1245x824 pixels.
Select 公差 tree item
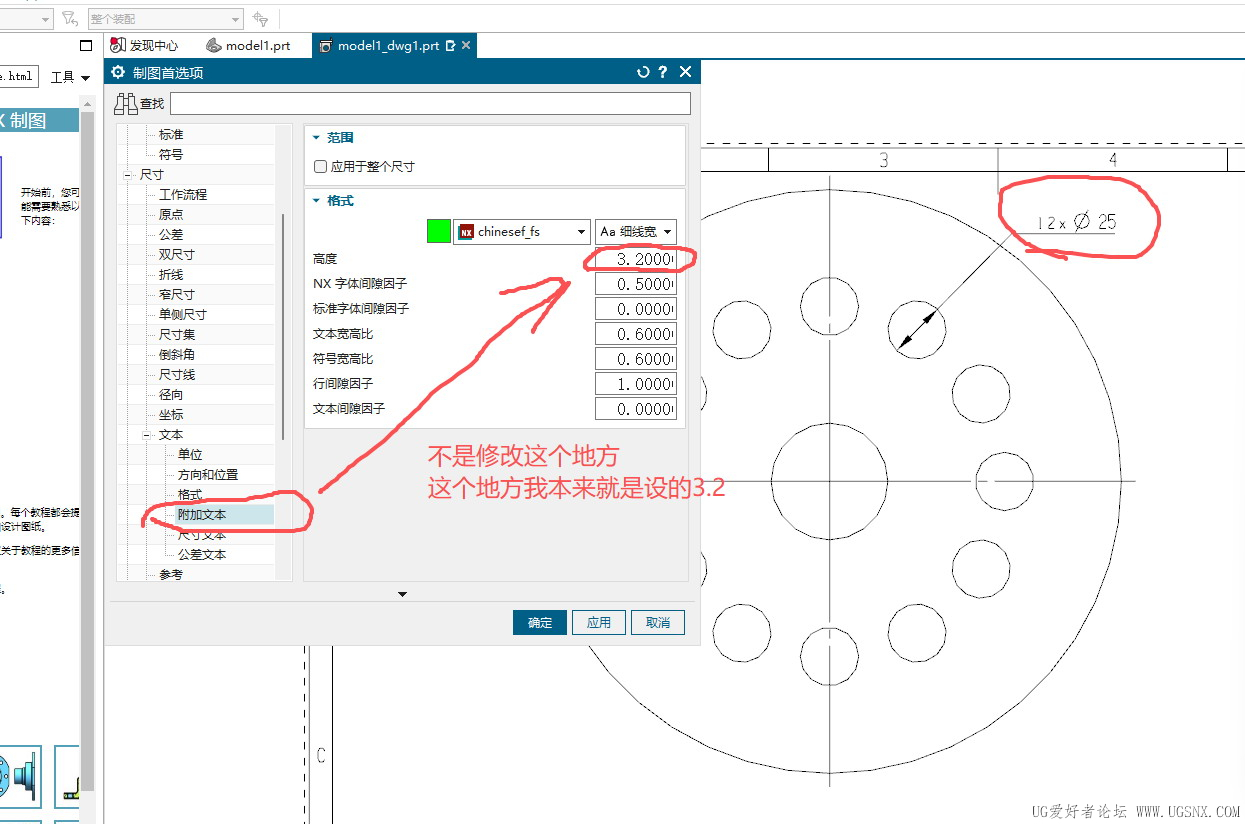click(x=171, y=235)
